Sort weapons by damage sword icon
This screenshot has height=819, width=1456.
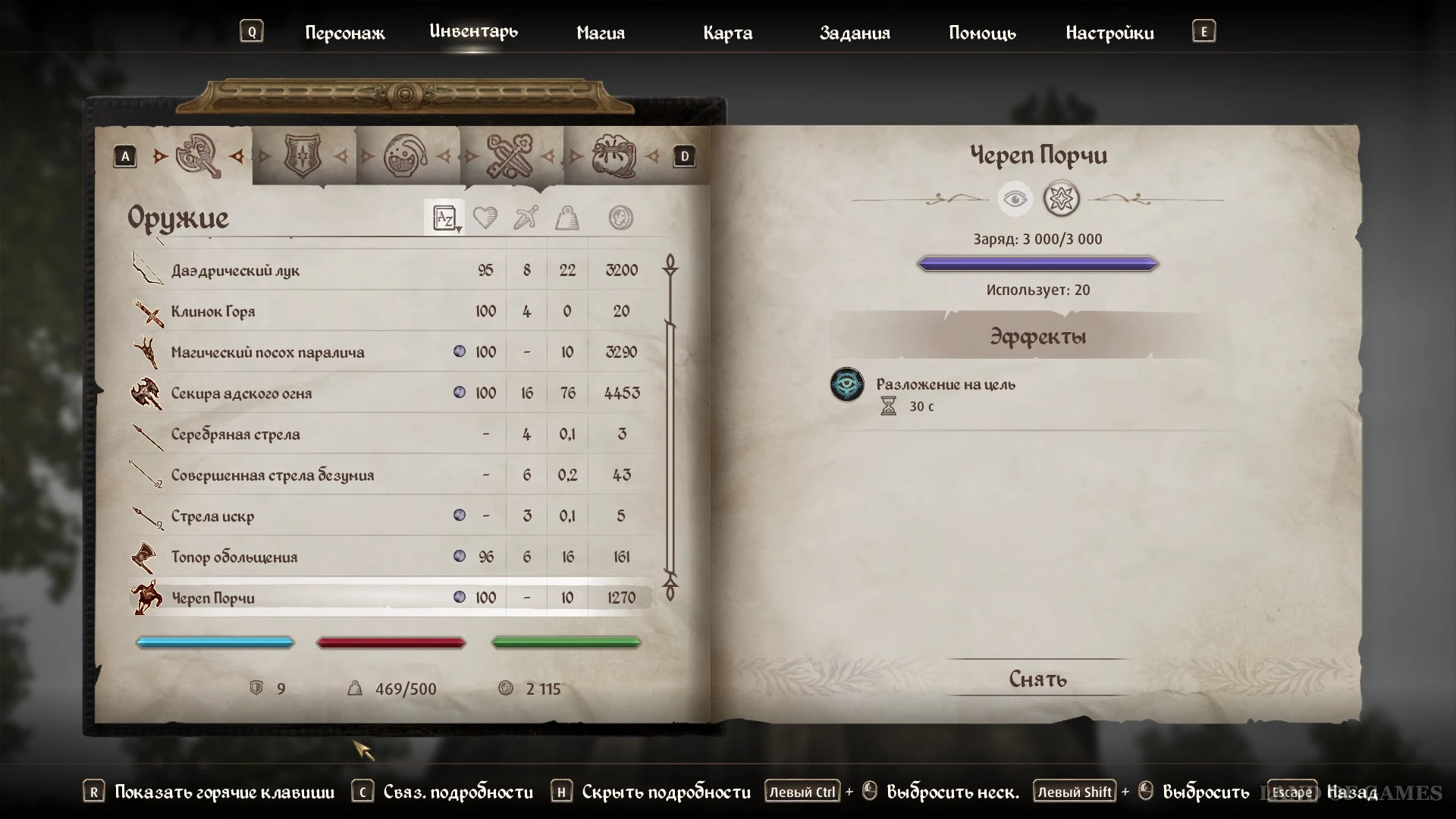coord(526,218)
